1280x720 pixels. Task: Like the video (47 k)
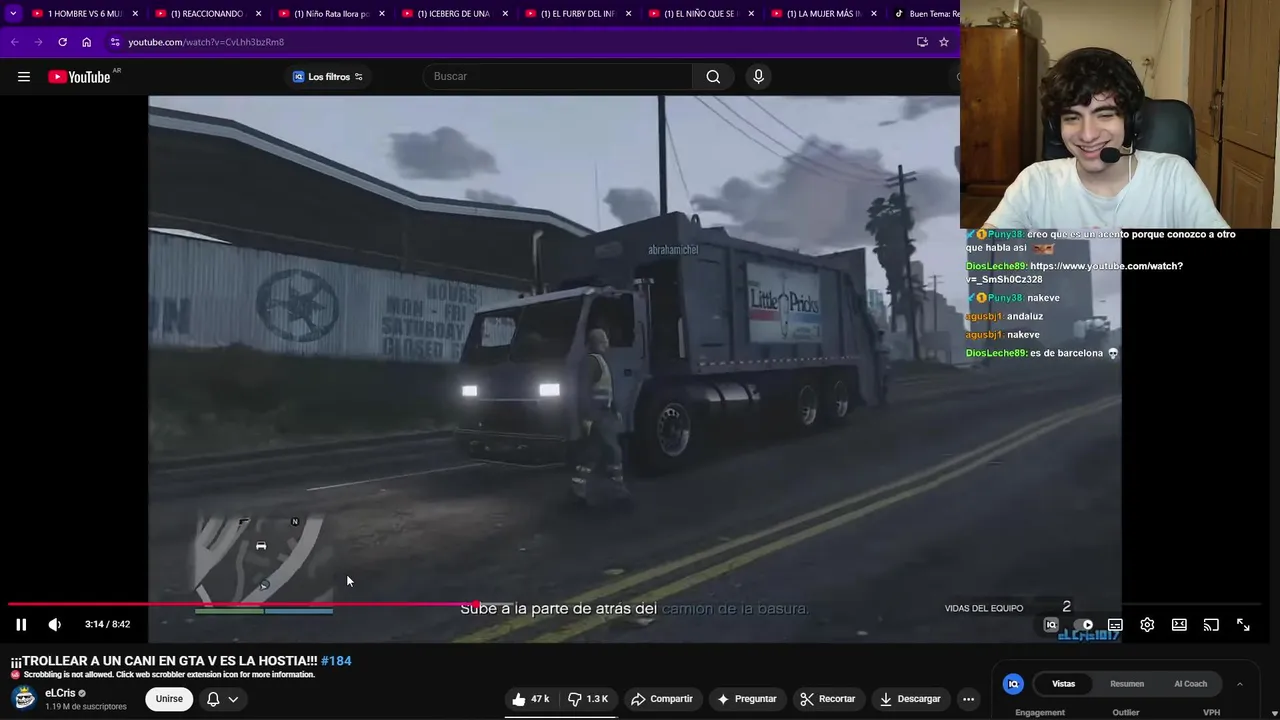530,699
